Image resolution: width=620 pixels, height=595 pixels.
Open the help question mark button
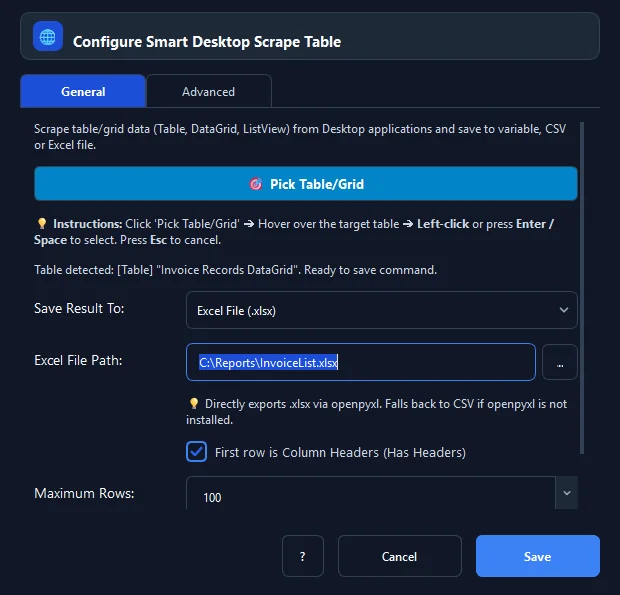pyautogui.click(x=302, y=556)
